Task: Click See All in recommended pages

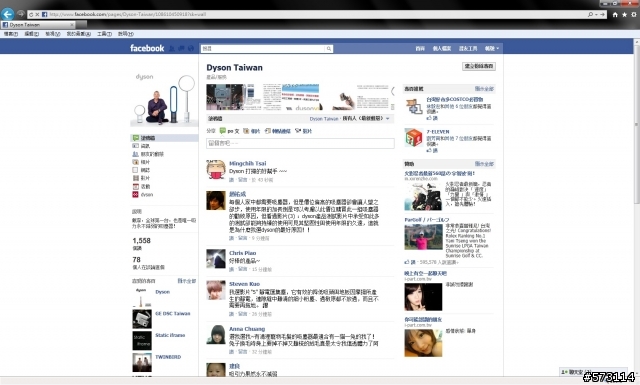Action: pyautogui.click(x=484, y=89)
